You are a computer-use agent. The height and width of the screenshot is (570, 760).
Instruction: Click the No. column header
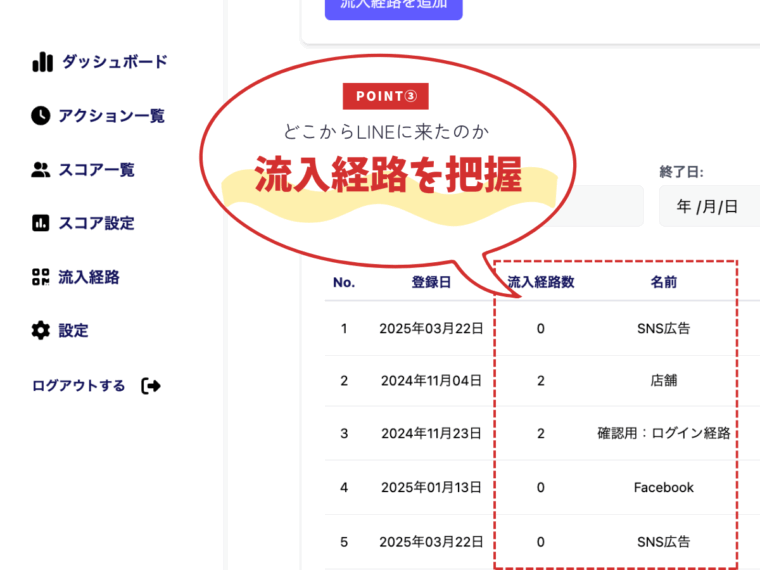pos(344,282)
